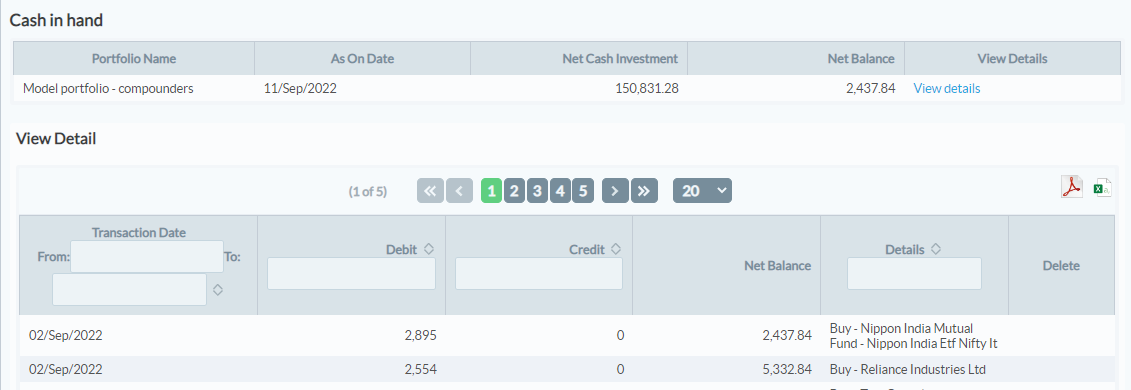Viewport: 1131px width, 390px height.
Task: Focus the From date filter field
Action: (146, 257)
